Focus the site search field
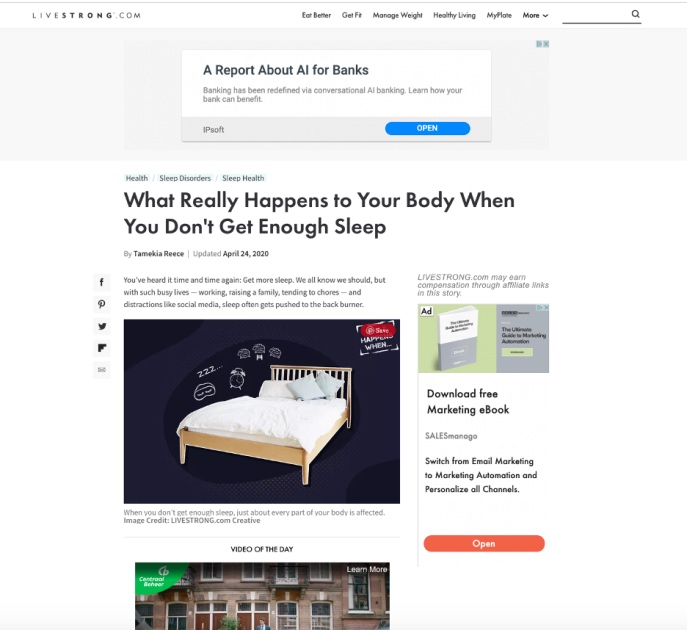The width and height of the screenshot is (687, 630). click(596, 15)
